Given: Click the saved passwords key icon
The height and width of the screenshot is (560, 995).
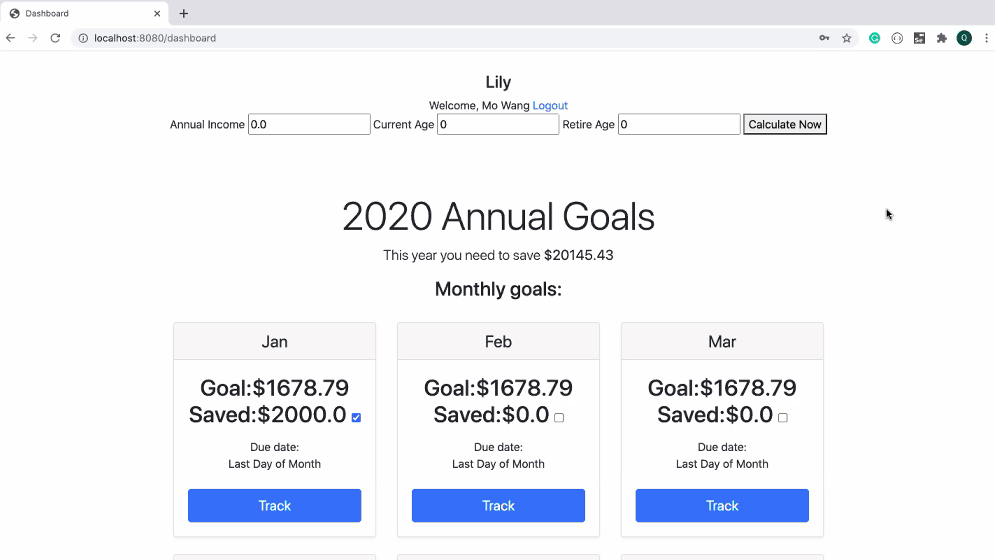Looking at the screenshot, I should [824, 38].
